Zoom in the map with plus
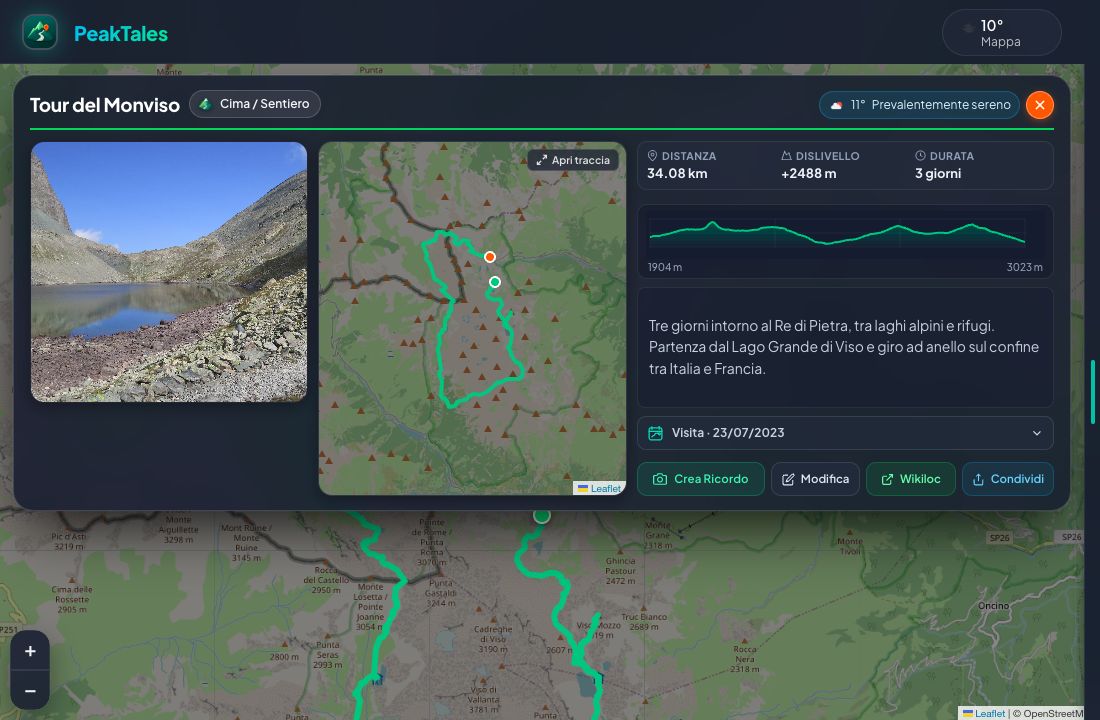 point(30,651)
